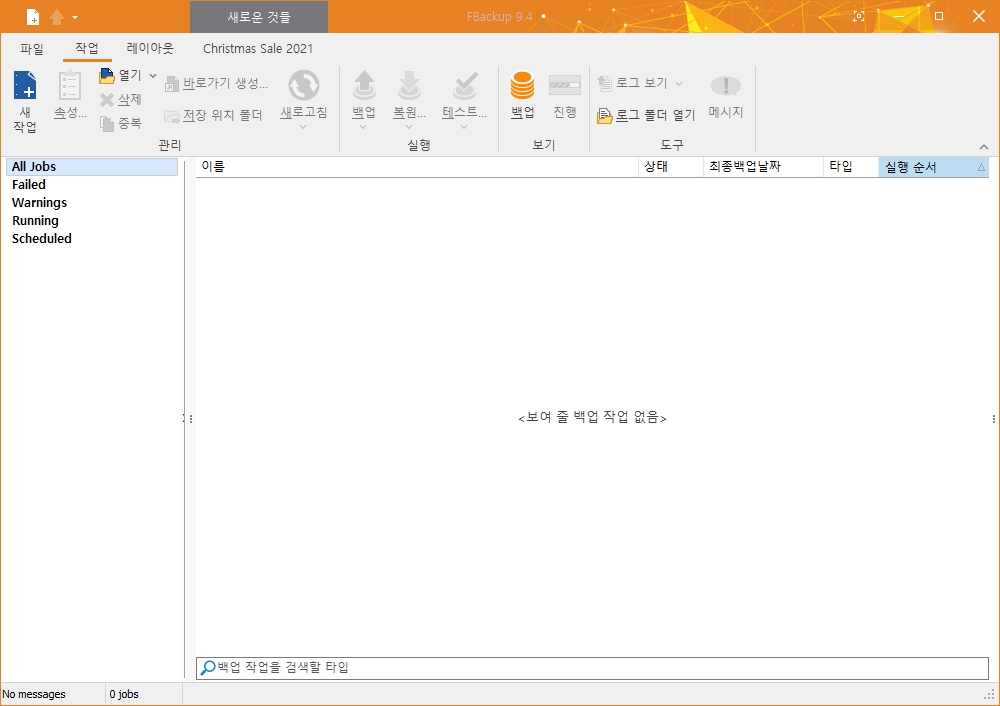
Task: Open the Christmas Sale 2021 tab
Action: coord(258,48)
